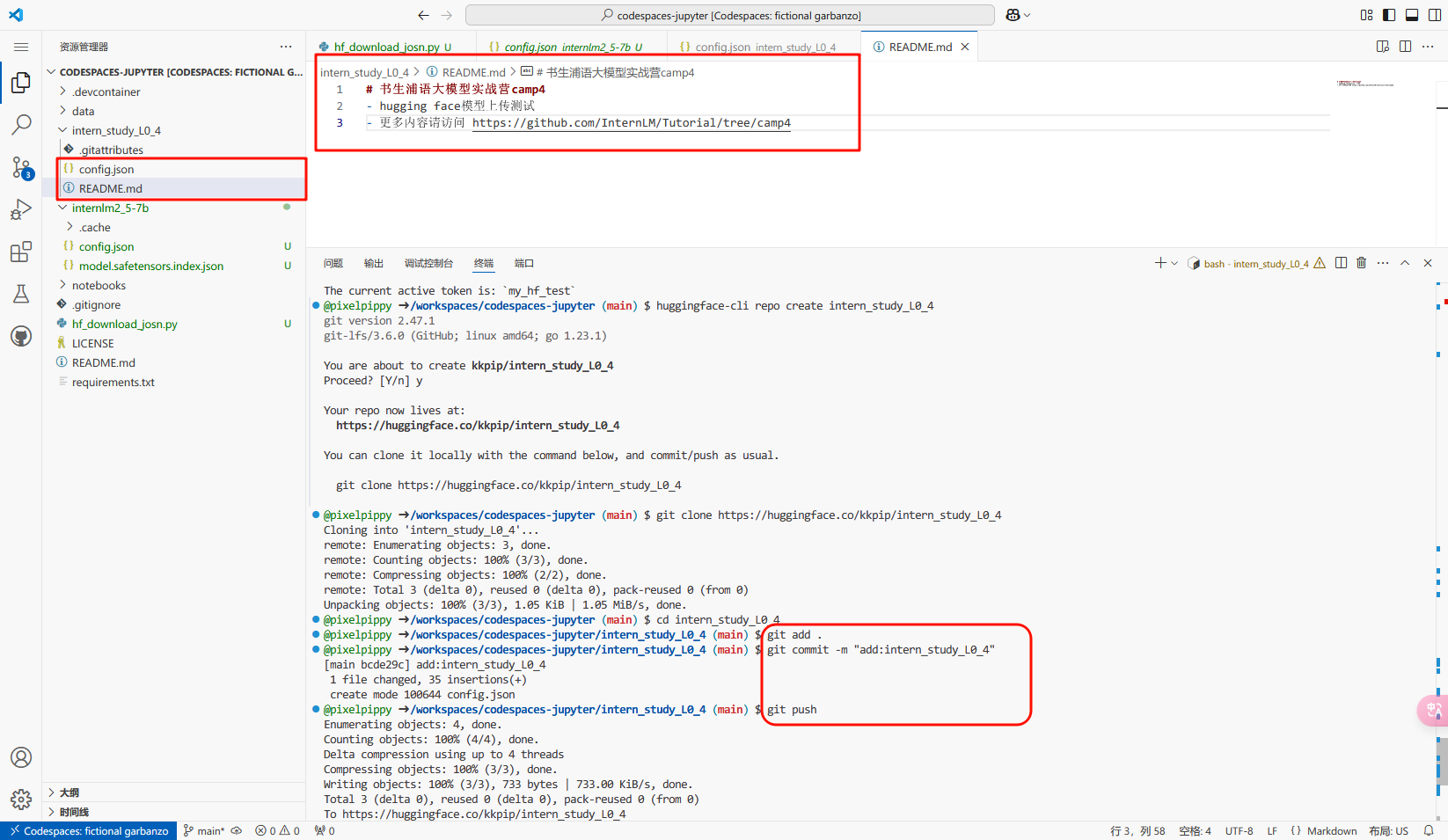The width and height of the screenshot is (1448, 840).
Task: Click the main* branch status button
Action: point(204,831)
